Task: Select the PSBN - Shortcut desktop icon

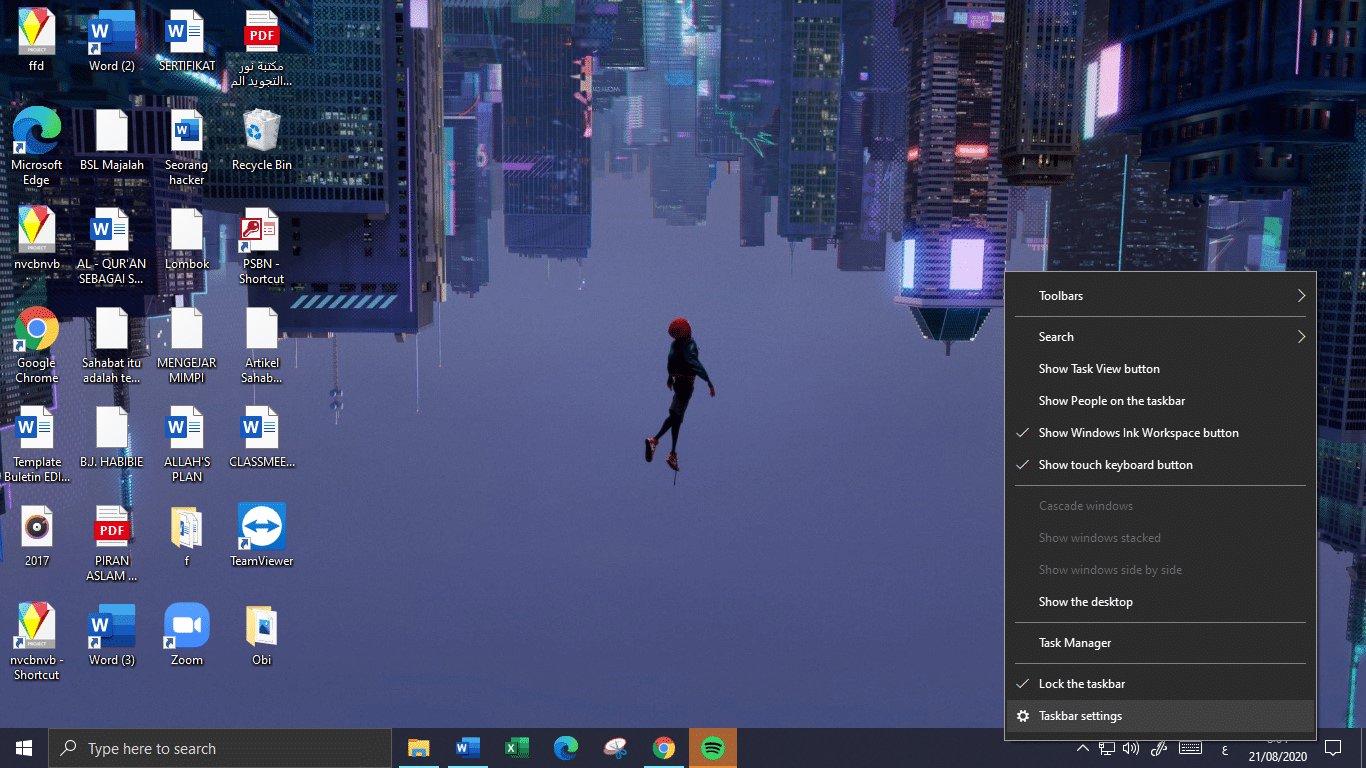Action: pos(262,246)
